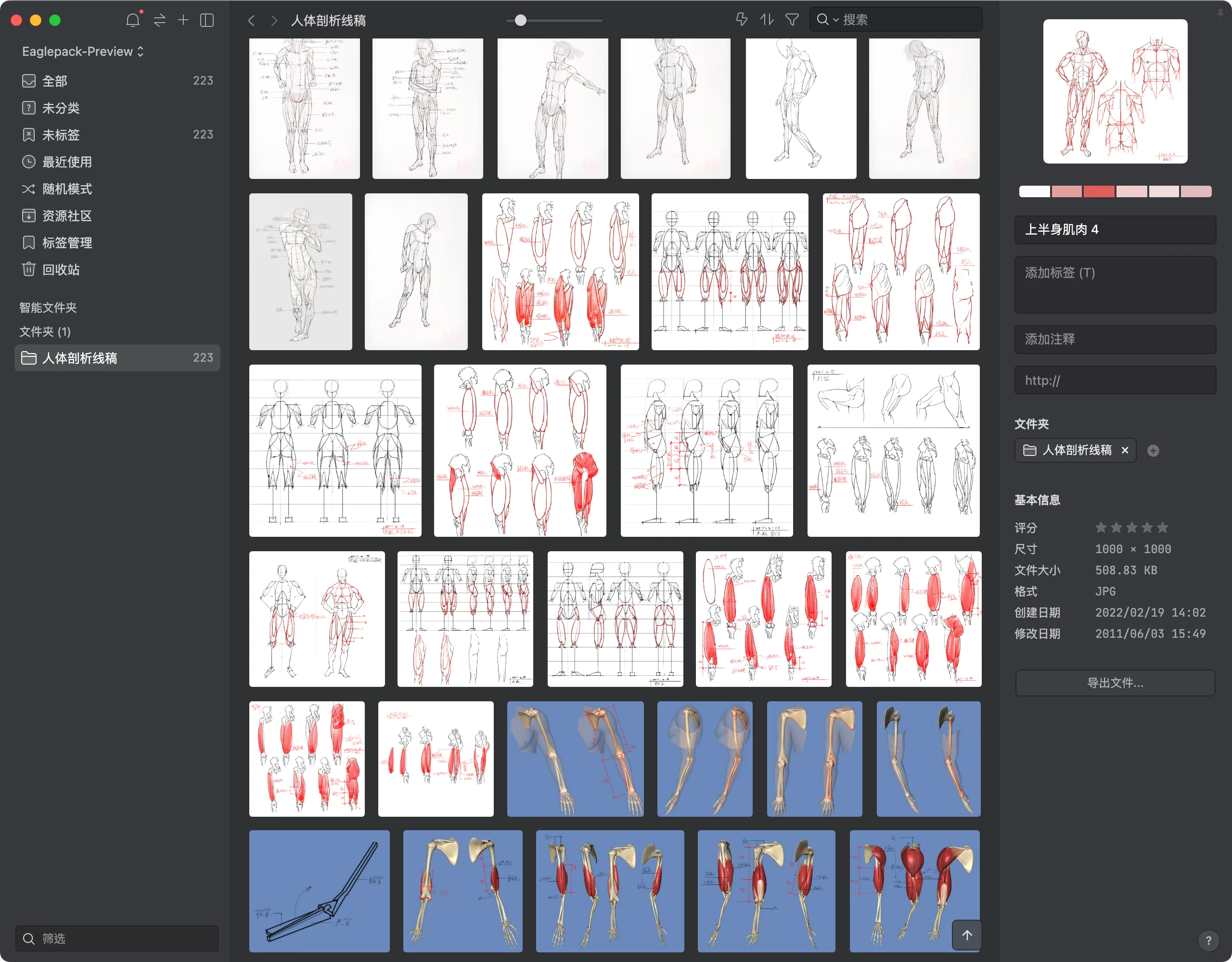This screenshot has height=962, width=1232.
Task: Click the http:// URL field
Action: (x=1115, y=380)
